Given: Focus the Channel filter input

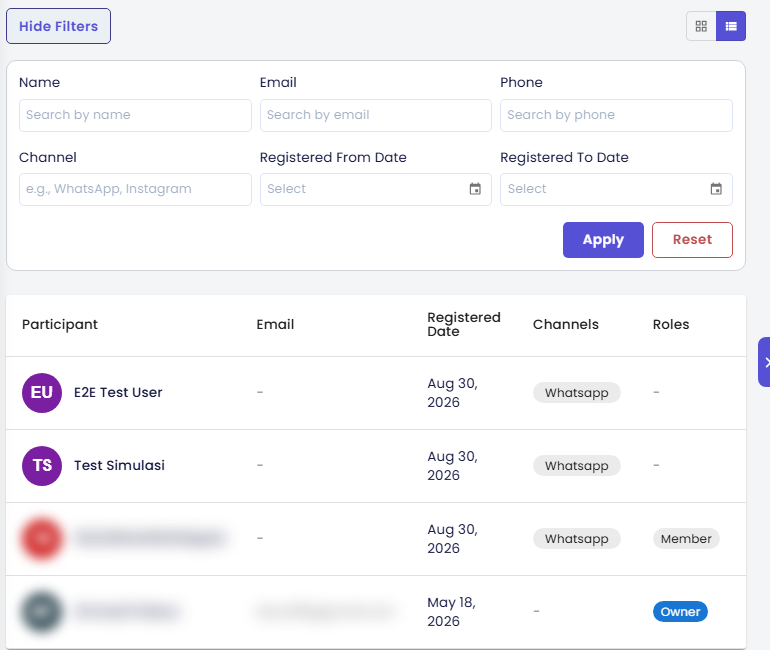Looking at the screenshot, I should (x=135, y=189).
